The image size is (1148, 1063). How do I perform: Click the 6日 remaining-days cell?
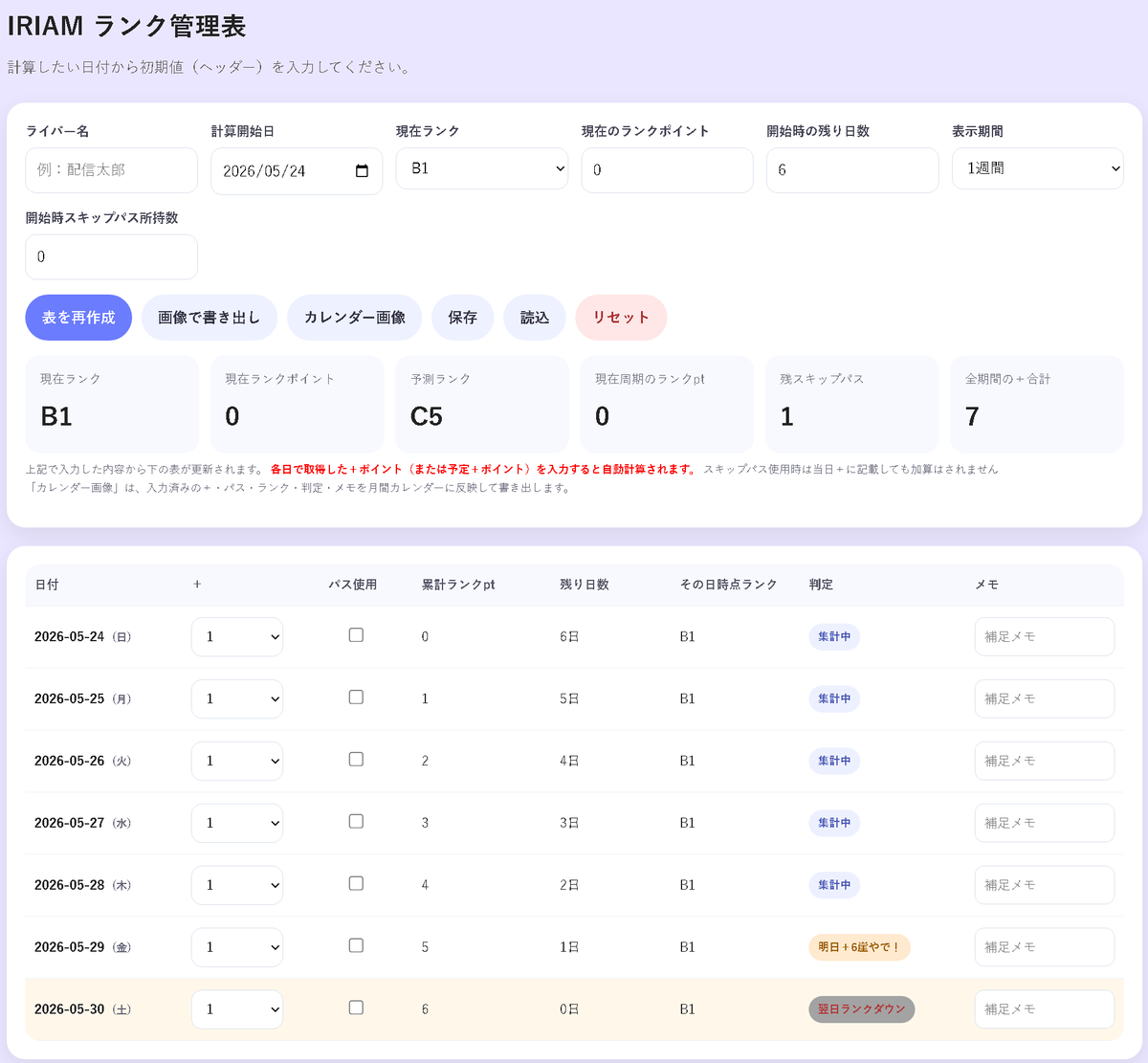569,637
